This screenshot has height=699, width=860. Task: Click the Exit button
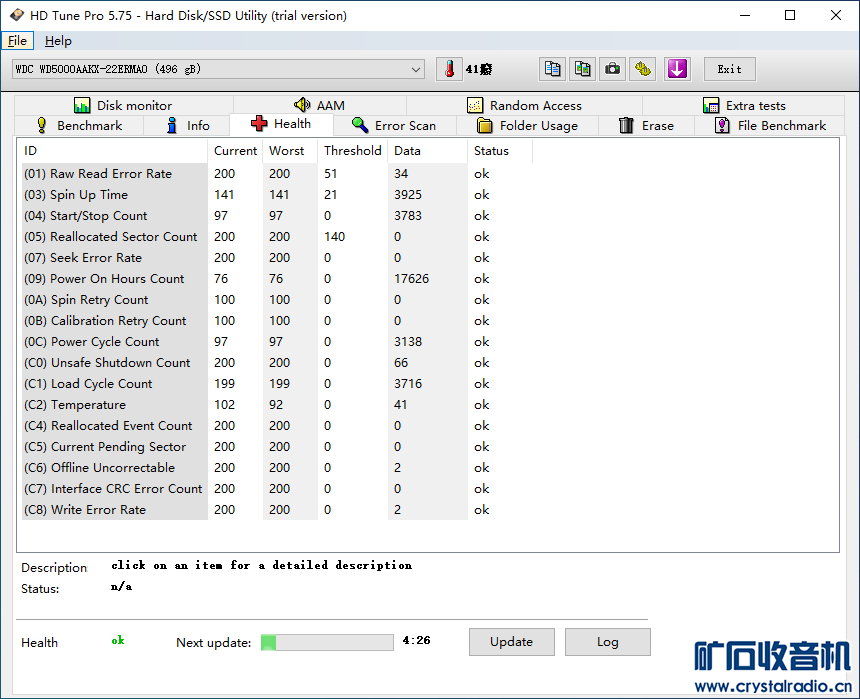(x=729, y=69)
